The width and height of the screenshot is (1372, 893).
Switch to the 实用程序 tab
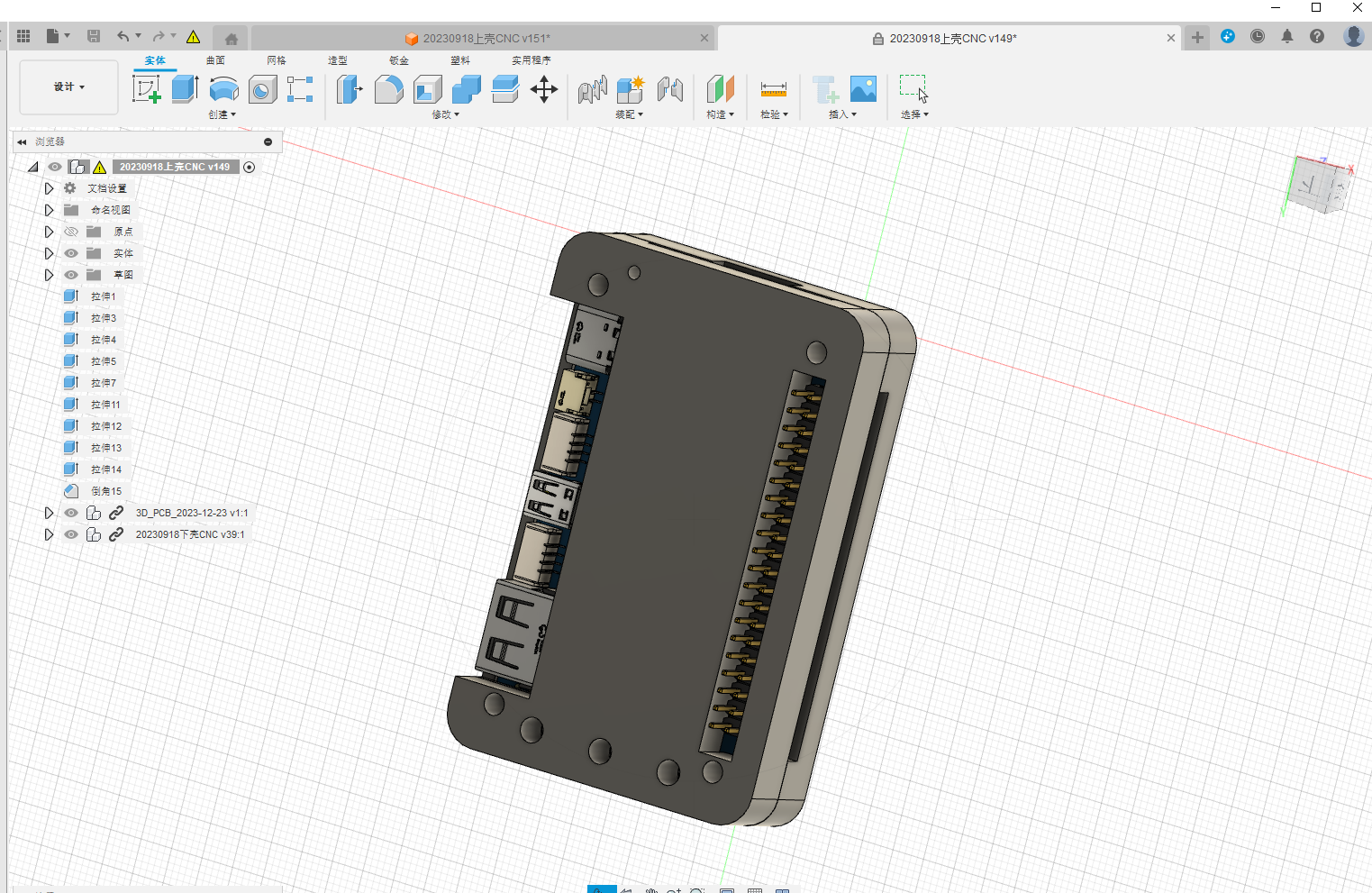point(532,60)
